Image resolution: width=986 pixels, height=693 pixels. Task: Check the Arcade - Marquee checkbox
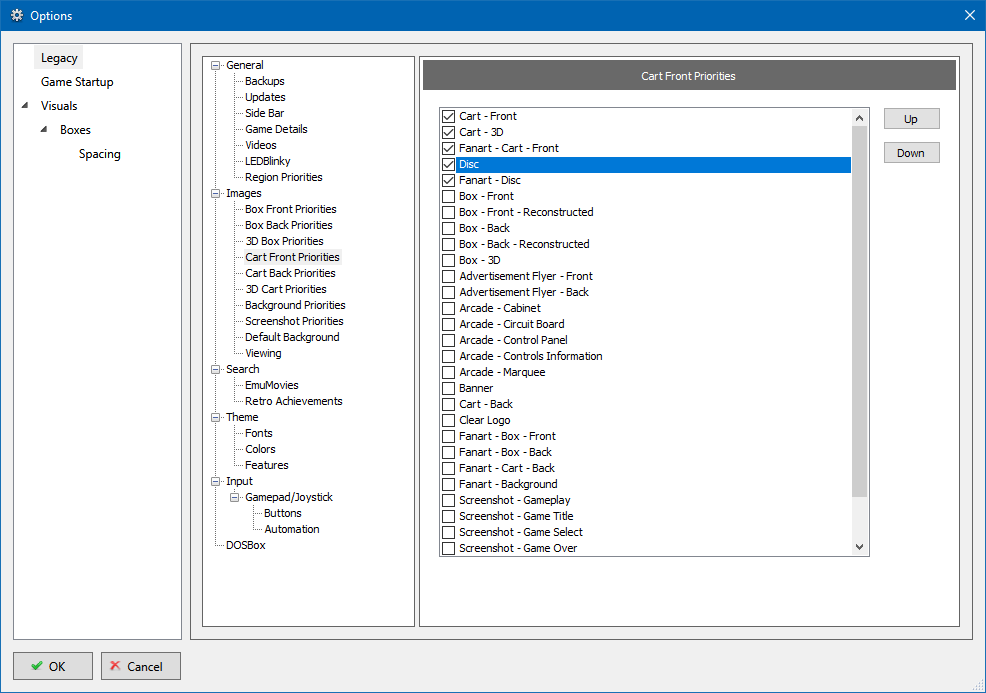coord(448,372)
